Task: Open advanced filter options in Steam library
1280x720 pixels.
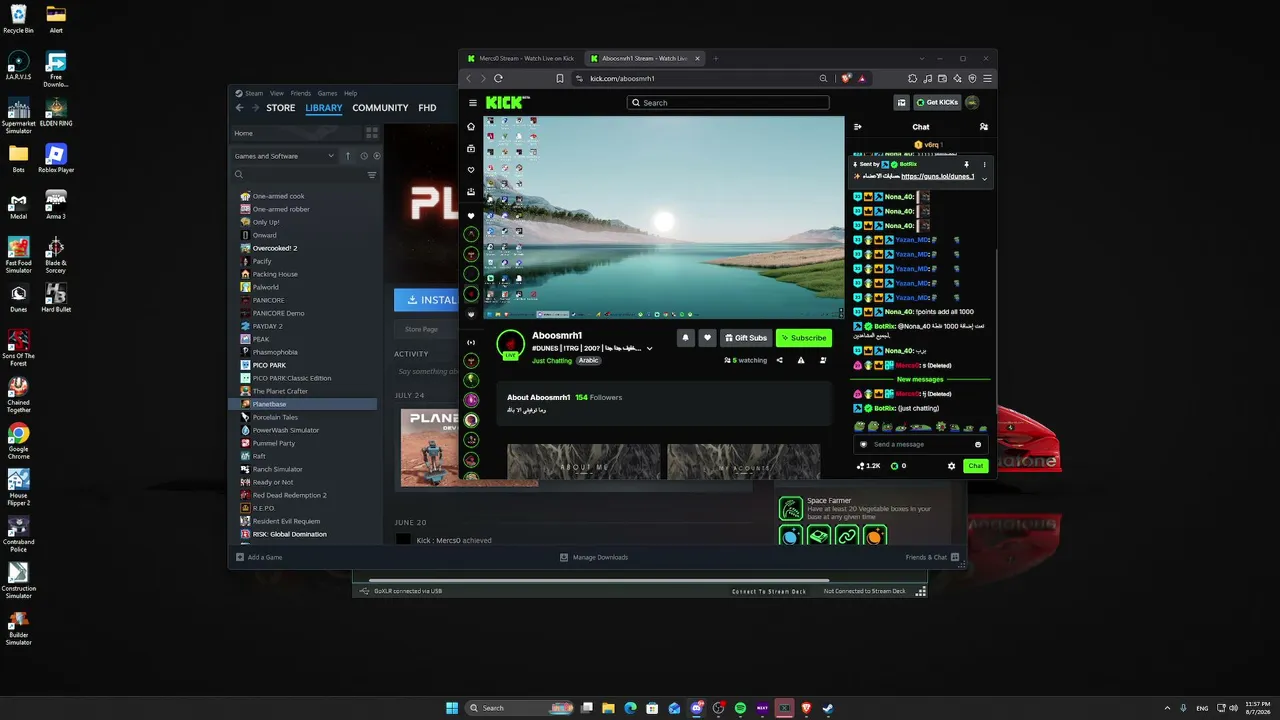Action: (372, 175)
